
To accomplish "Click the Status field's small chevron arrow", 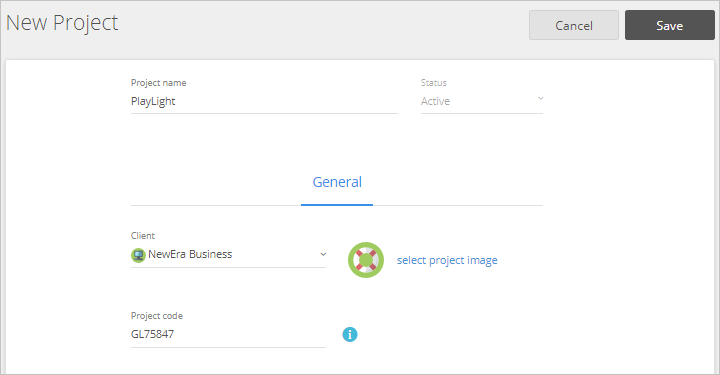I will click(x=540, y=99).
